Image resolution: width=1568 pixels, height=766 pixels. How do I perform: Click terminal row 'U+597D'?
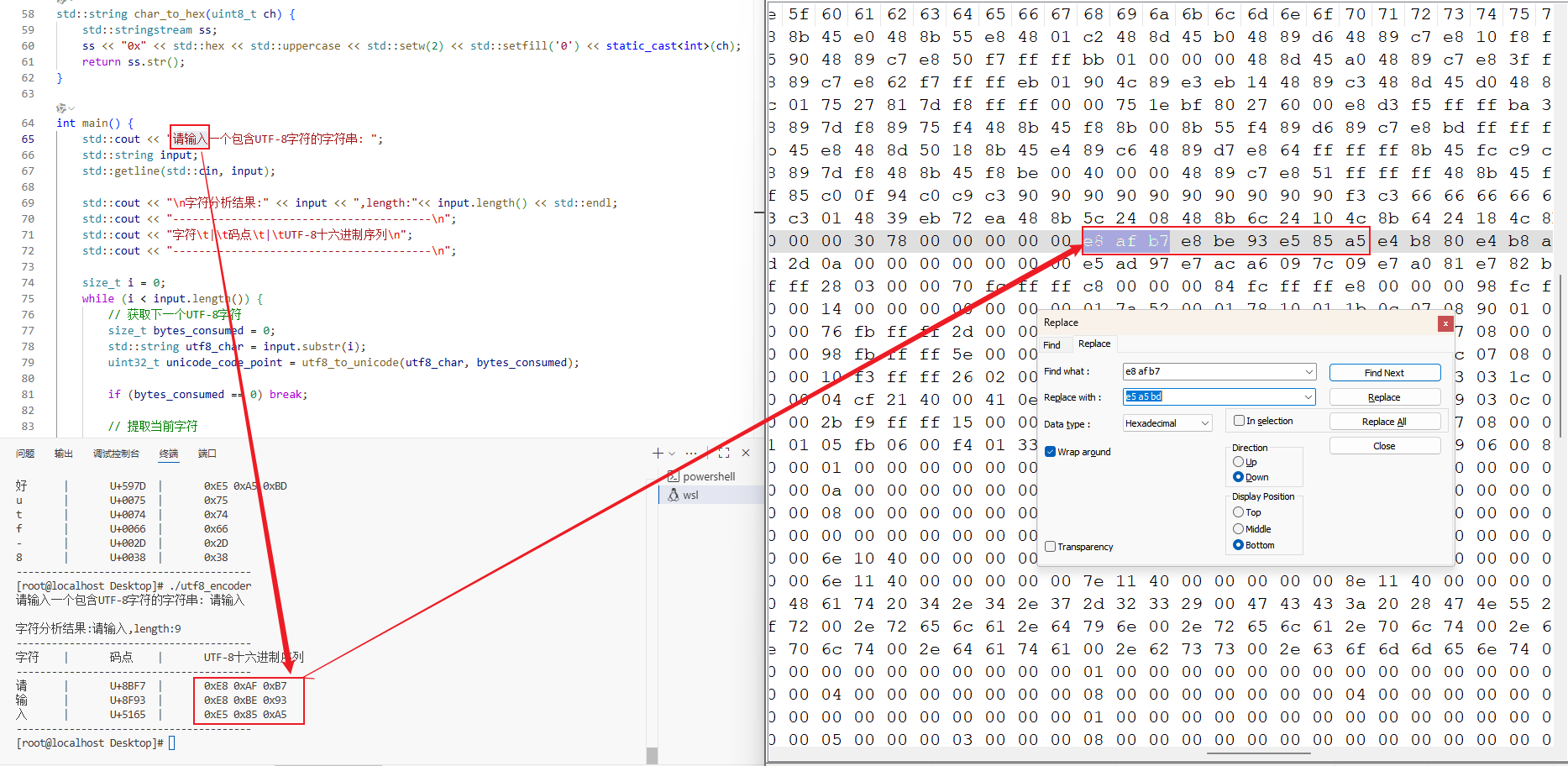point(128,486)
